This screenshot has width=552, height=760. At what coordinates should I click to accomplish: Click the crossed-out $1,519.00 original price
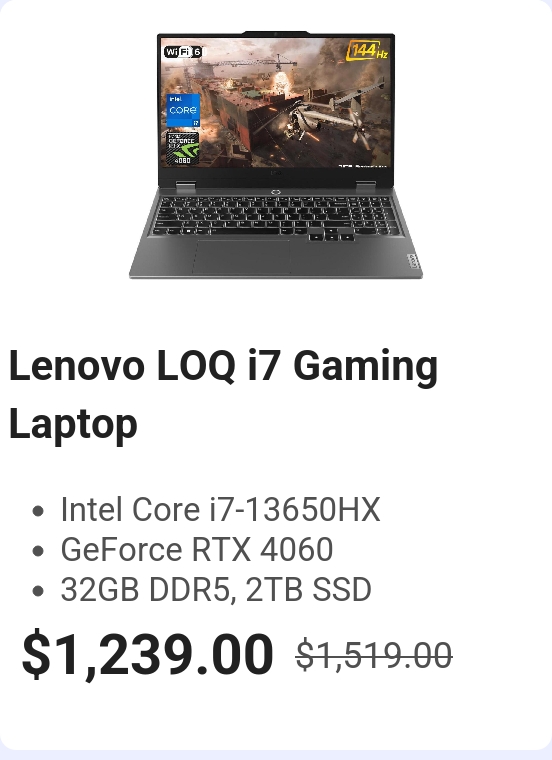pos(374,655)
